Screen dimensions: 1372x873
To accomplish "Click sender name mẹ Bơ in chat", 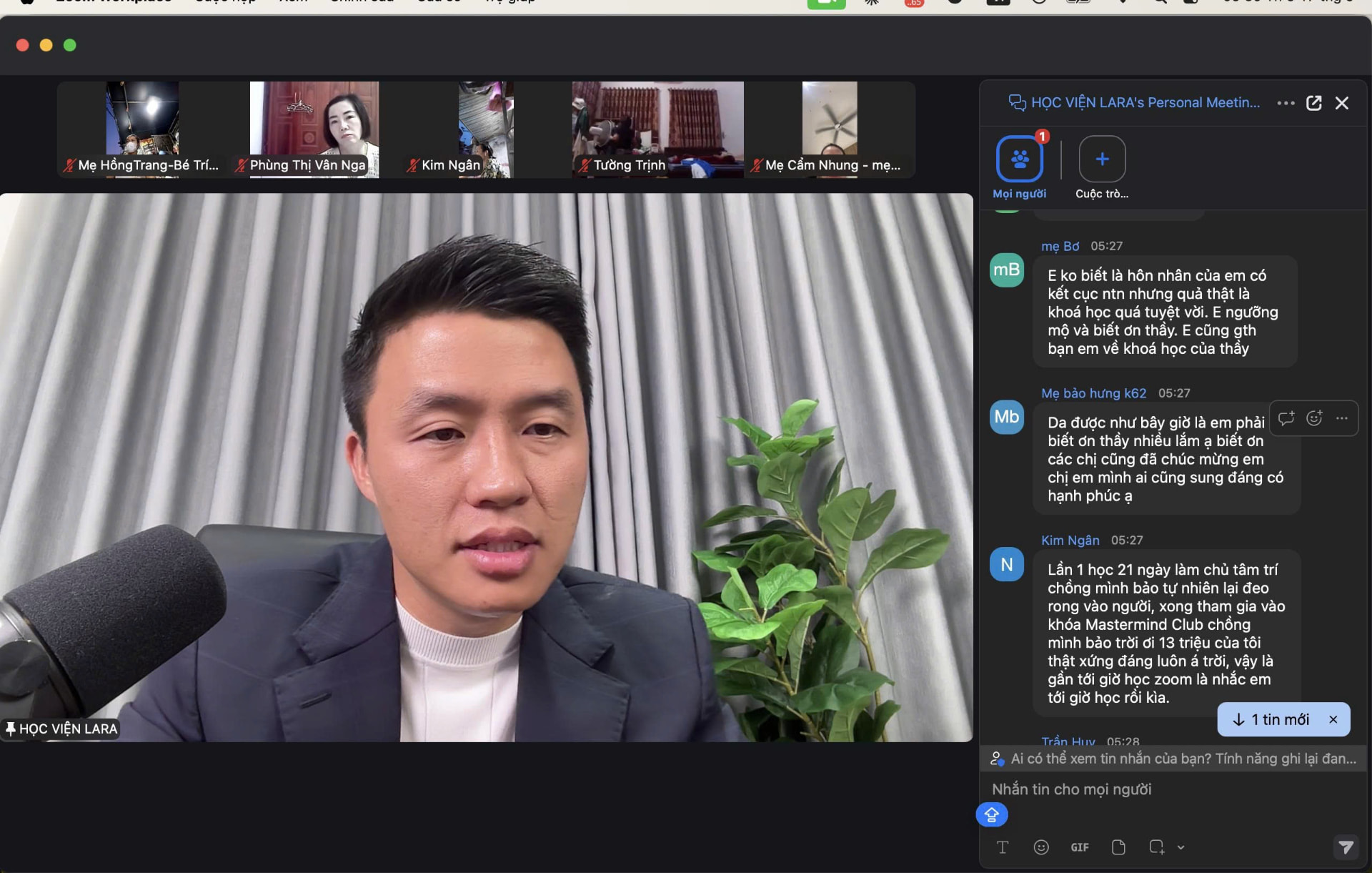I will point(1060,246).
